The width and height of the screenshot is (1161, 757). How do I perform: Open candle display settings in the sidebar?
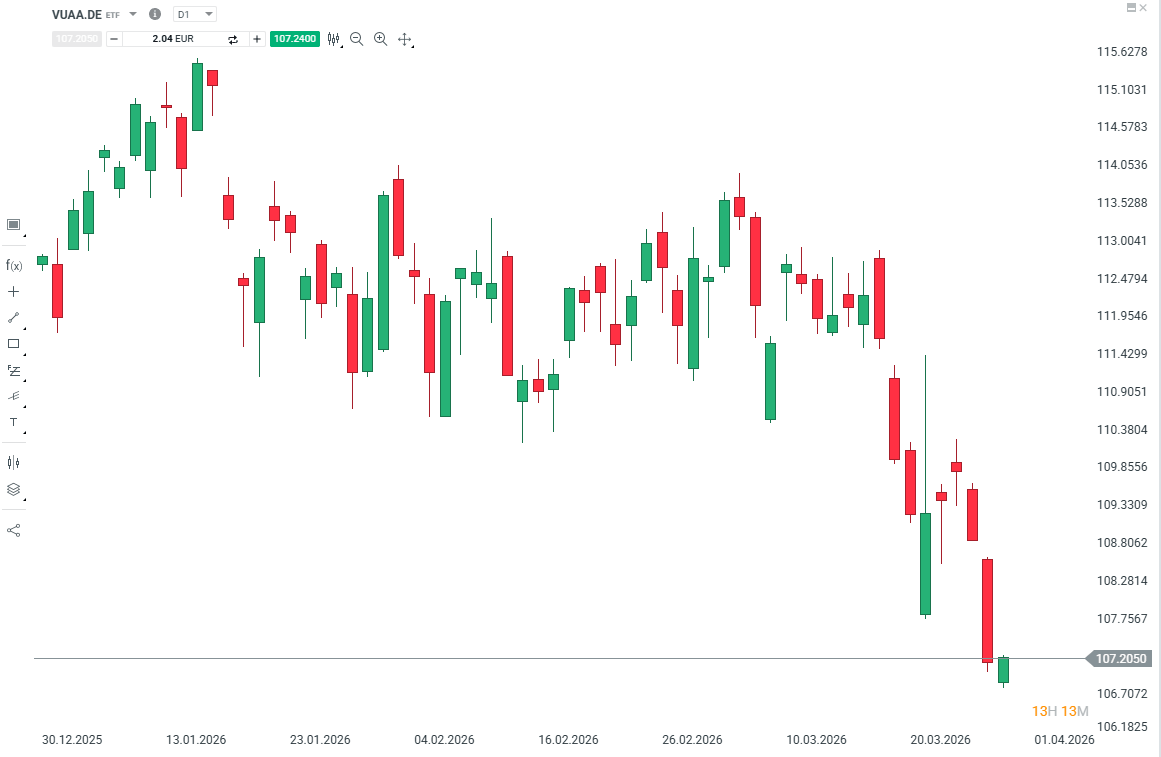point(13,461)
